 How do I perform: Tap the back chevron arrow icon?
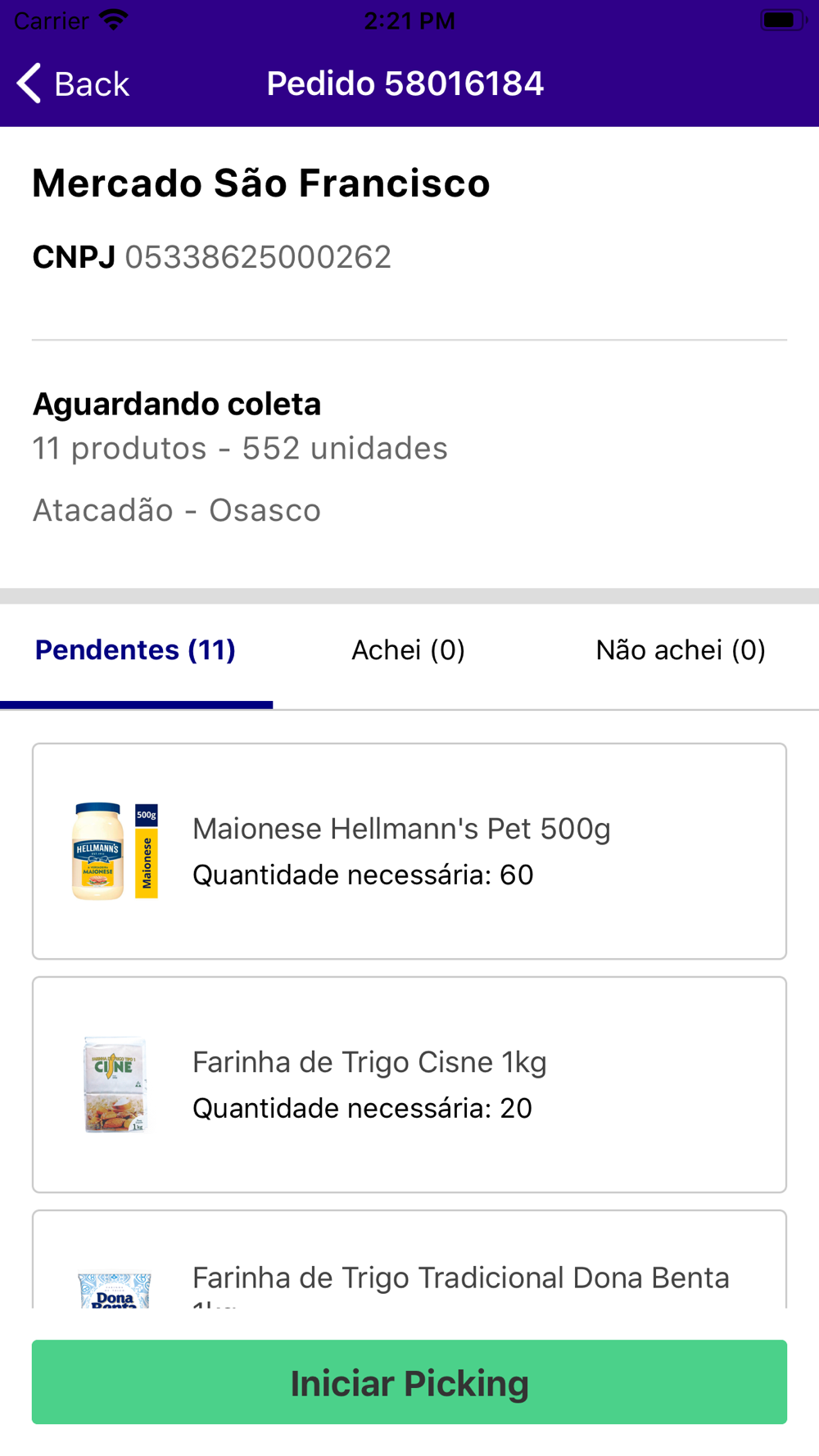click(x=29, y=84)
